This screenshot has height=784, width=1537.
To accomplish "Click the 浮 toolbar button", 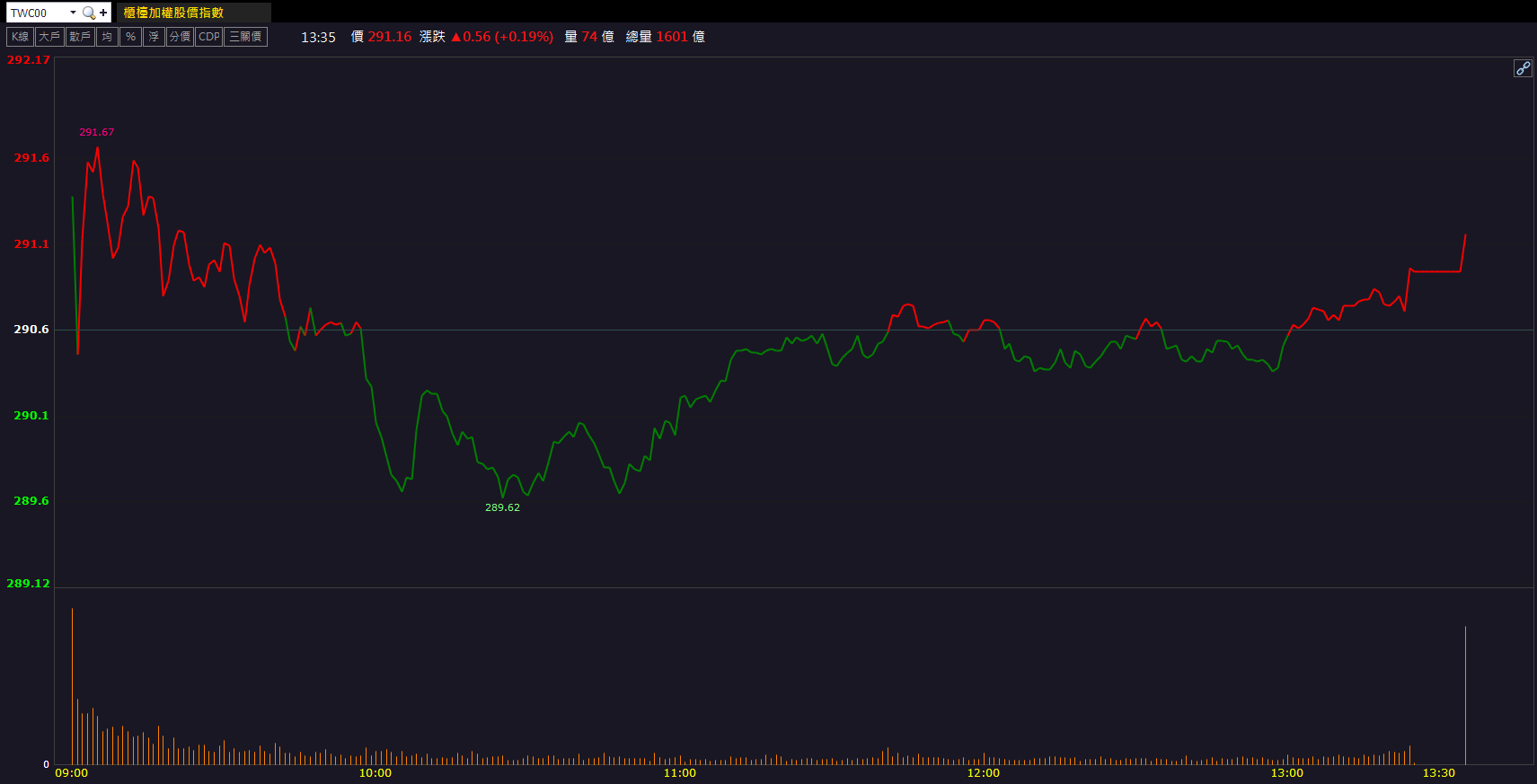I will (154, 37).
